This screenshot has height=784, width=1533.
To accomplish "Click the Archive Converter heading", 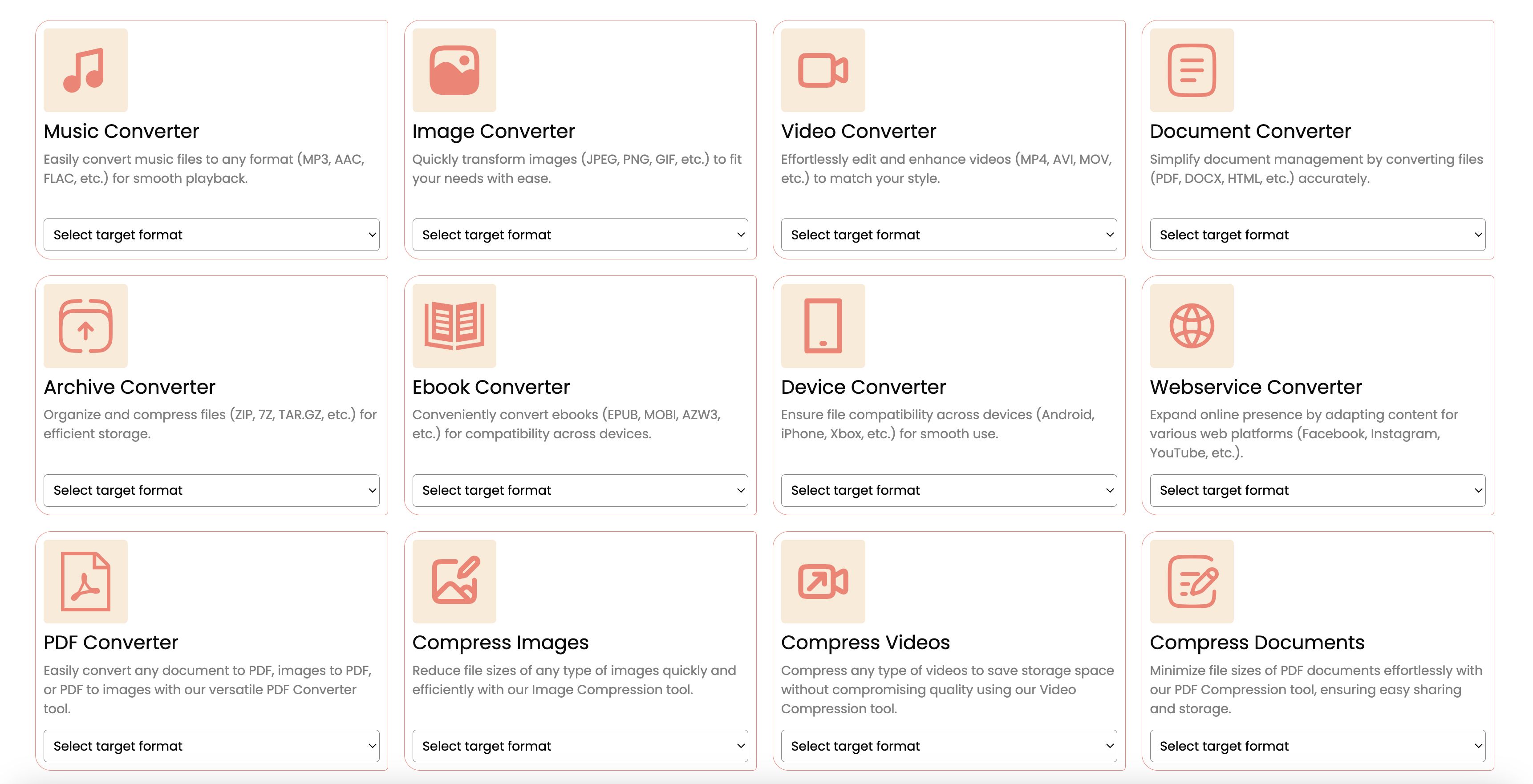I will pos(129,387).
